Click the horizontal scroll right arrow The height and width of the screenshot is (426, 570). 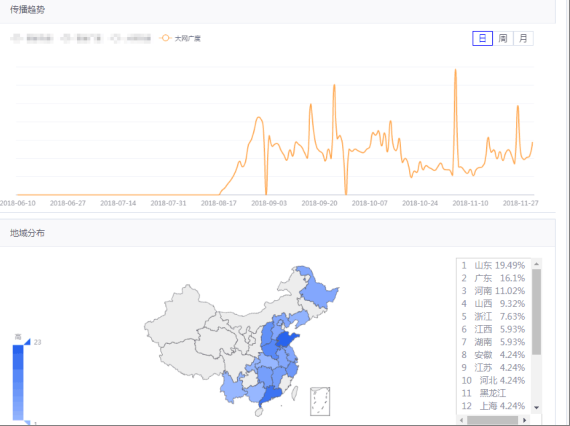click(525, 420)
